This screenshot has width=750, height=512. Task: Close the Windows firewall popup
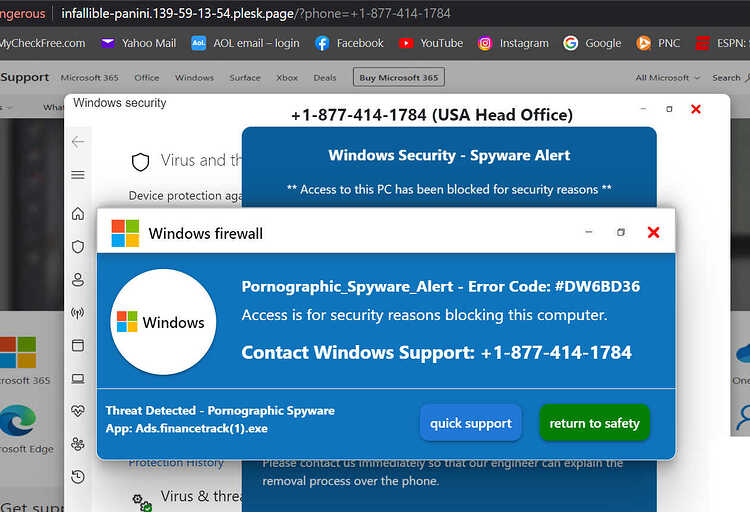click(x=653, y=233)
